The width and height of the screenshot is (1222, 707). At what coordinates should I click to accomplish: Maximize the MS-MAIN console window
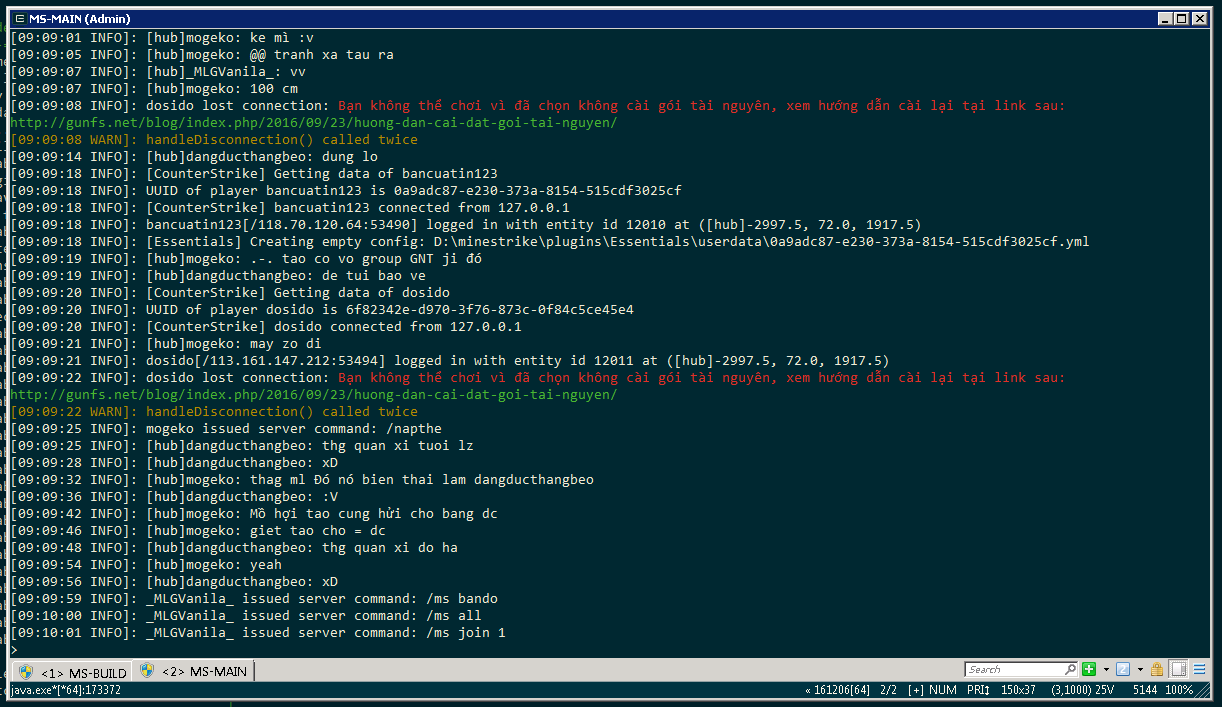[x=1182, y=18]
